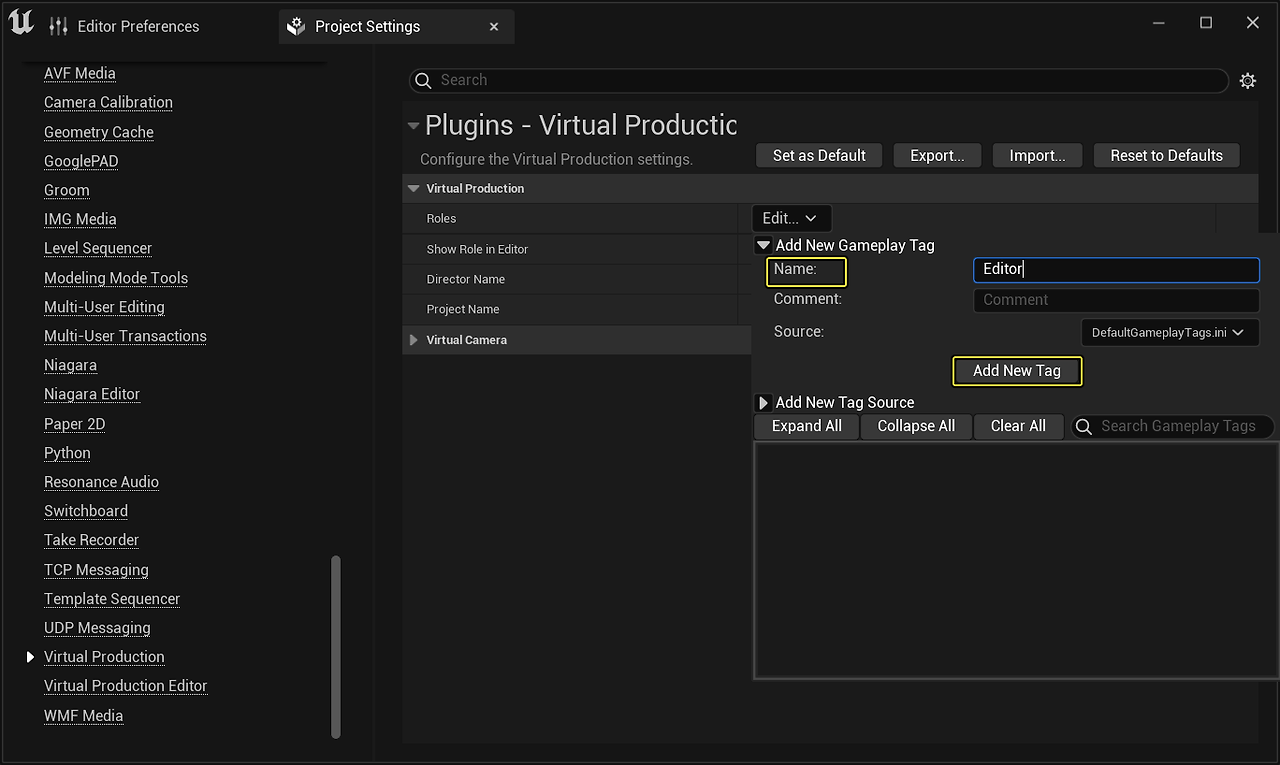The height and width of the screenshot is (765, 1280).
Task: Click the Show Role in Editor label
Action: point(477,249)
